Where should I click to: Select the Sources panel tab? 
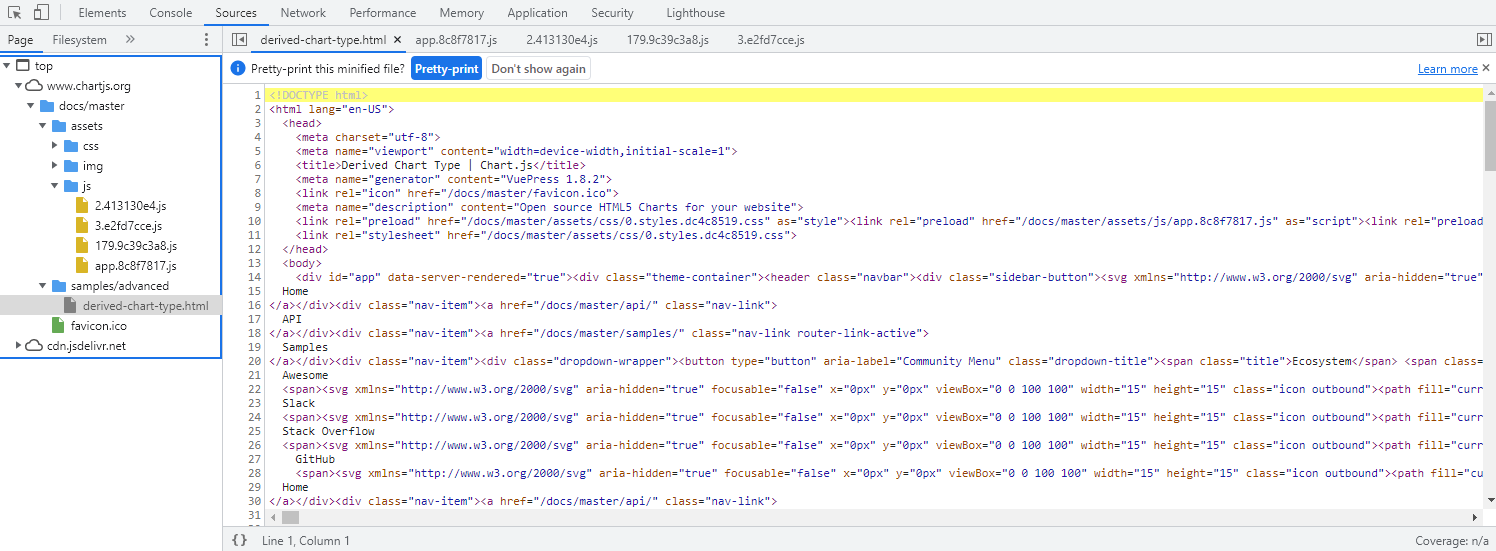click(x=236, y=13)
